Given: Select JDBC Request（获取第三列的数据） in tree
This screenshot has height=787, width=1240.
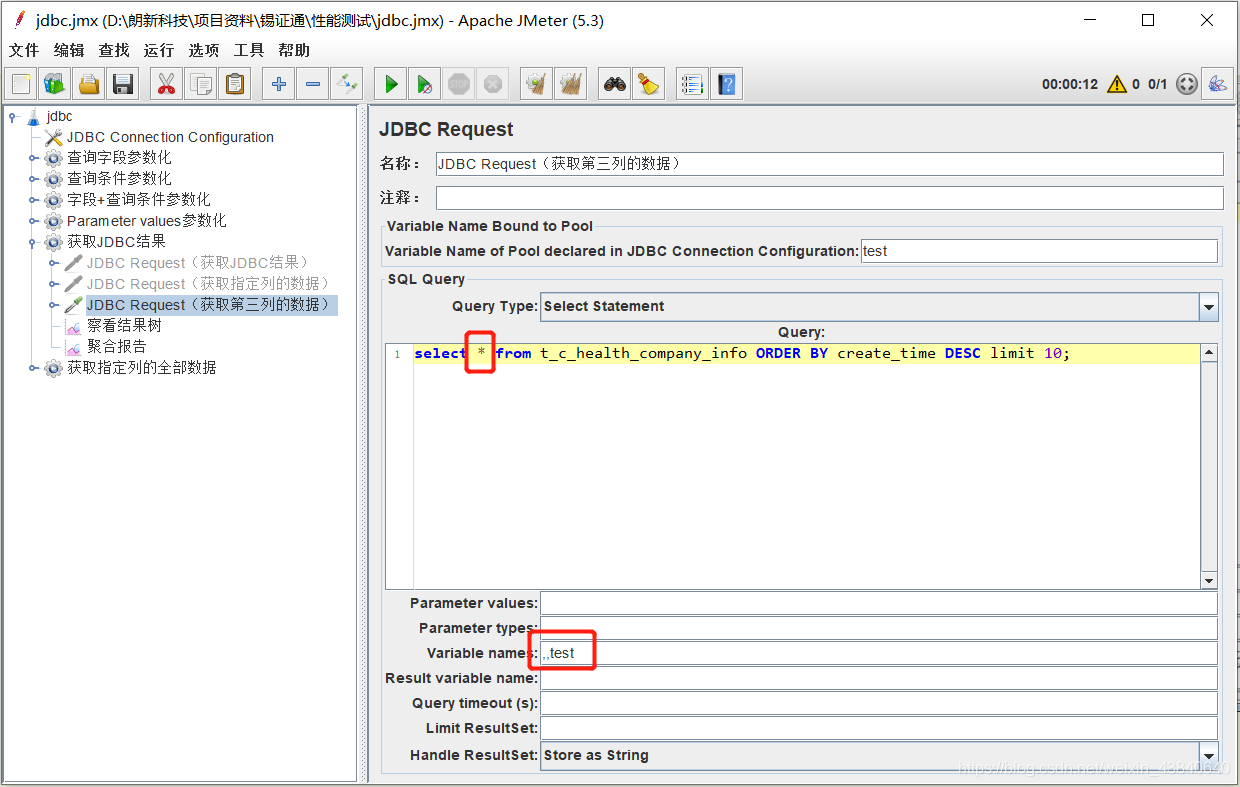Looking at the screenshot, I should 211,305.
